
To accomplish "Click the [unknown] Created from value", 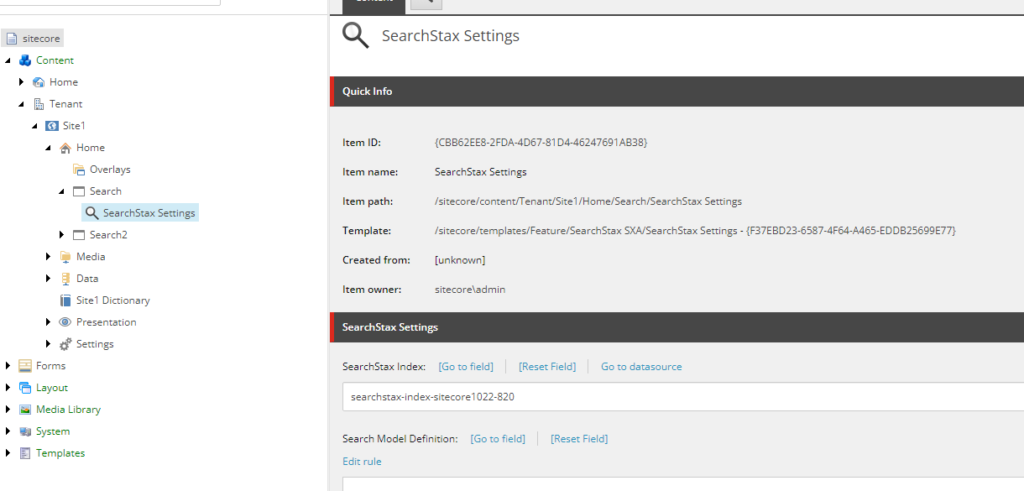I will pos(460,260).
